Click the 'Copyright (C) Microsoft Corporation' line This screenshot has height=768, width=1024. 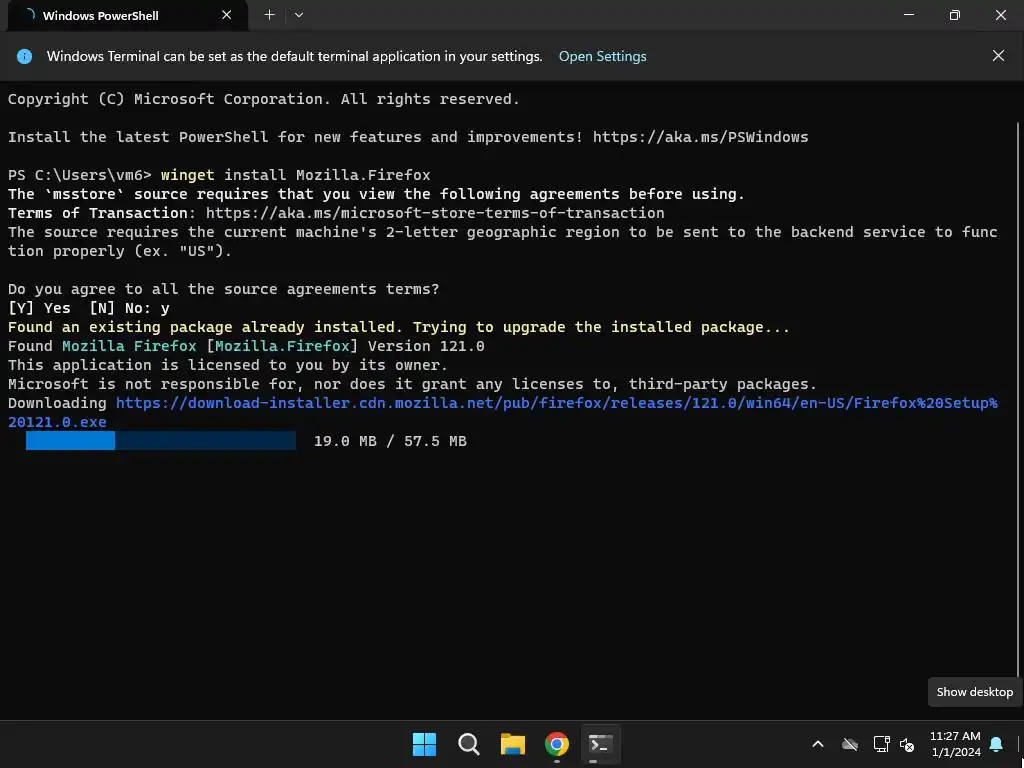[264, 99]
